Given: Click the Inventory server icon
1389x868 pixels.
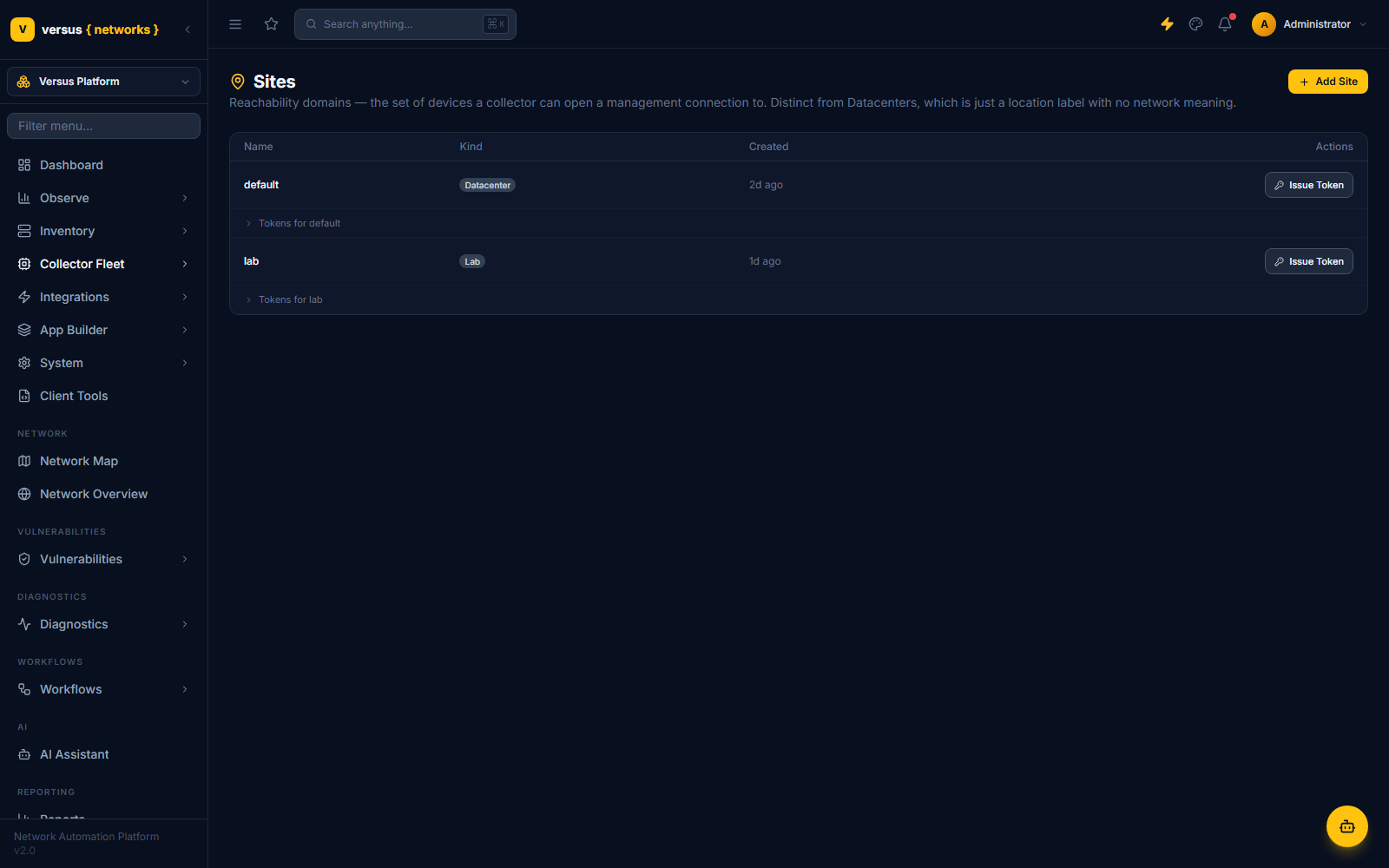Looking at the screenshot, I should pos(24,231).
